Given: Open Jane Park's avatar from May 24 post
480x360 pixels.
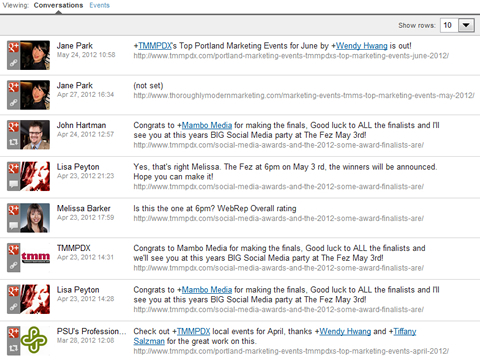Looking at the screenshot, I should coord(35,55).
